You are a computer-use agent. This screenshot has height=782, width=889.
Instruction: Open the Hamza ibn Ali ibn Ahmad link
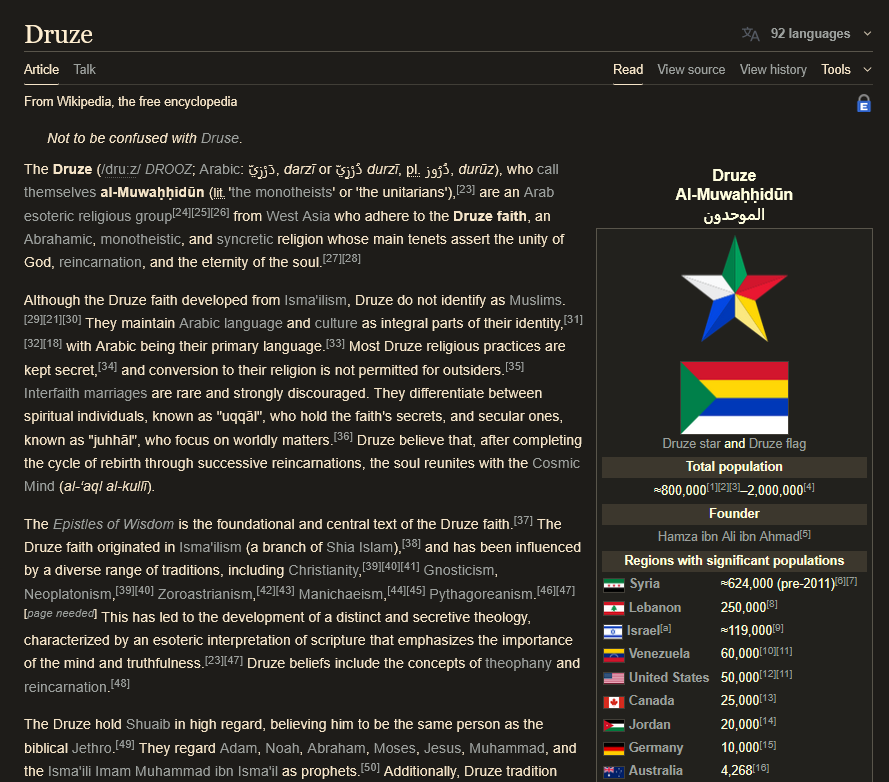pyautogui.click(x=729, y=536)
